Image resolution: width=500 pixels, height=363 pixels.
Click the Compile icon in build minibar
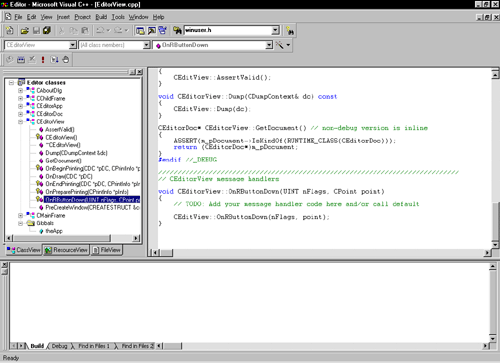(10, 60)
